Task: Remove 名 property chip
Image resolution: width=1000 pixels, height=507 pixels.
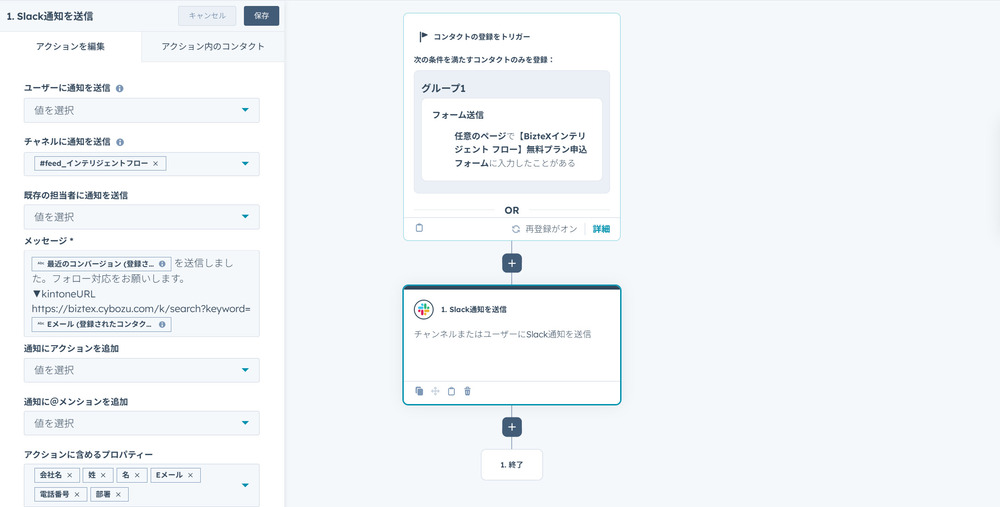Action: [136, 475]
